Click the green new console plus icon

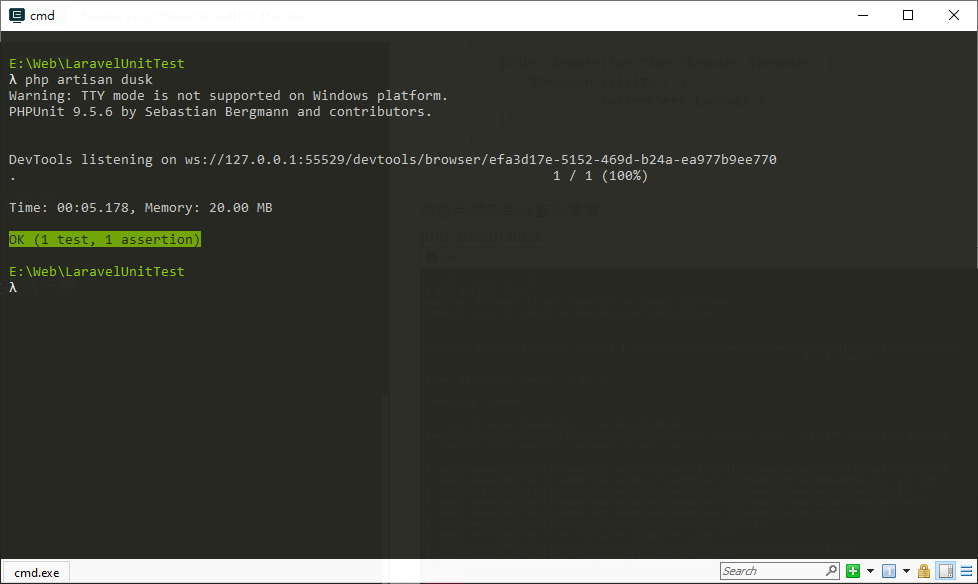click(853, 571)
